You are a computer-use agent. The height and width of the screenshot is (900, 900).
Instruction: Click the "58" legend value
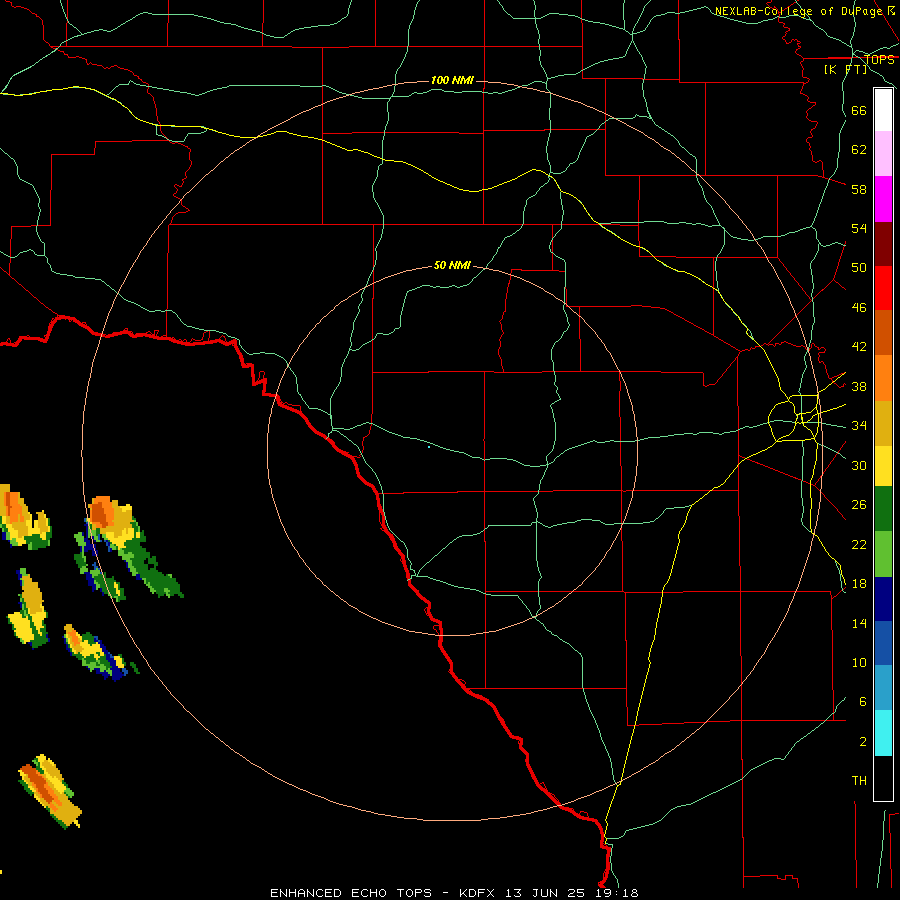(859, 189)
